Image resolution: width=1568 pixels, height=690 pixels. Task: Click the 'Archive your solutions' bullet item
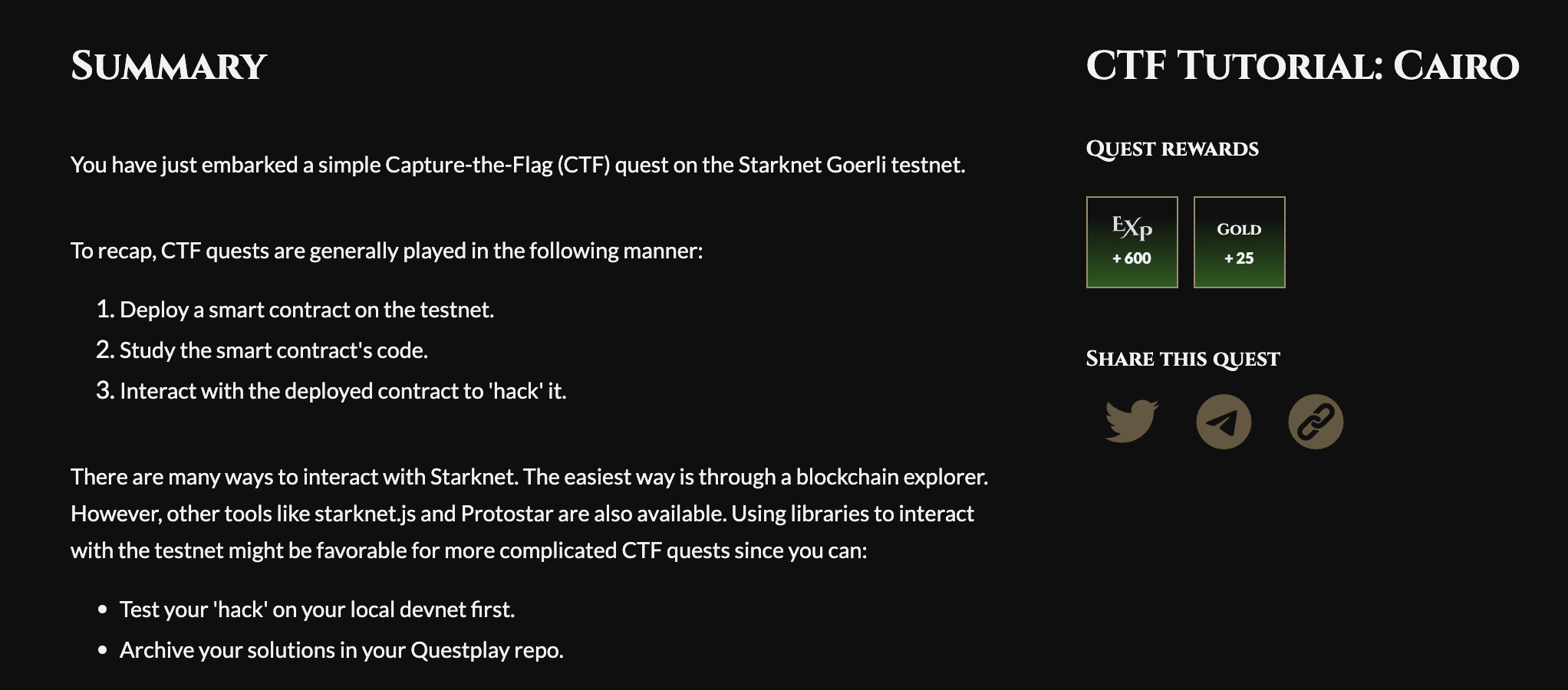tap(341, 650)
